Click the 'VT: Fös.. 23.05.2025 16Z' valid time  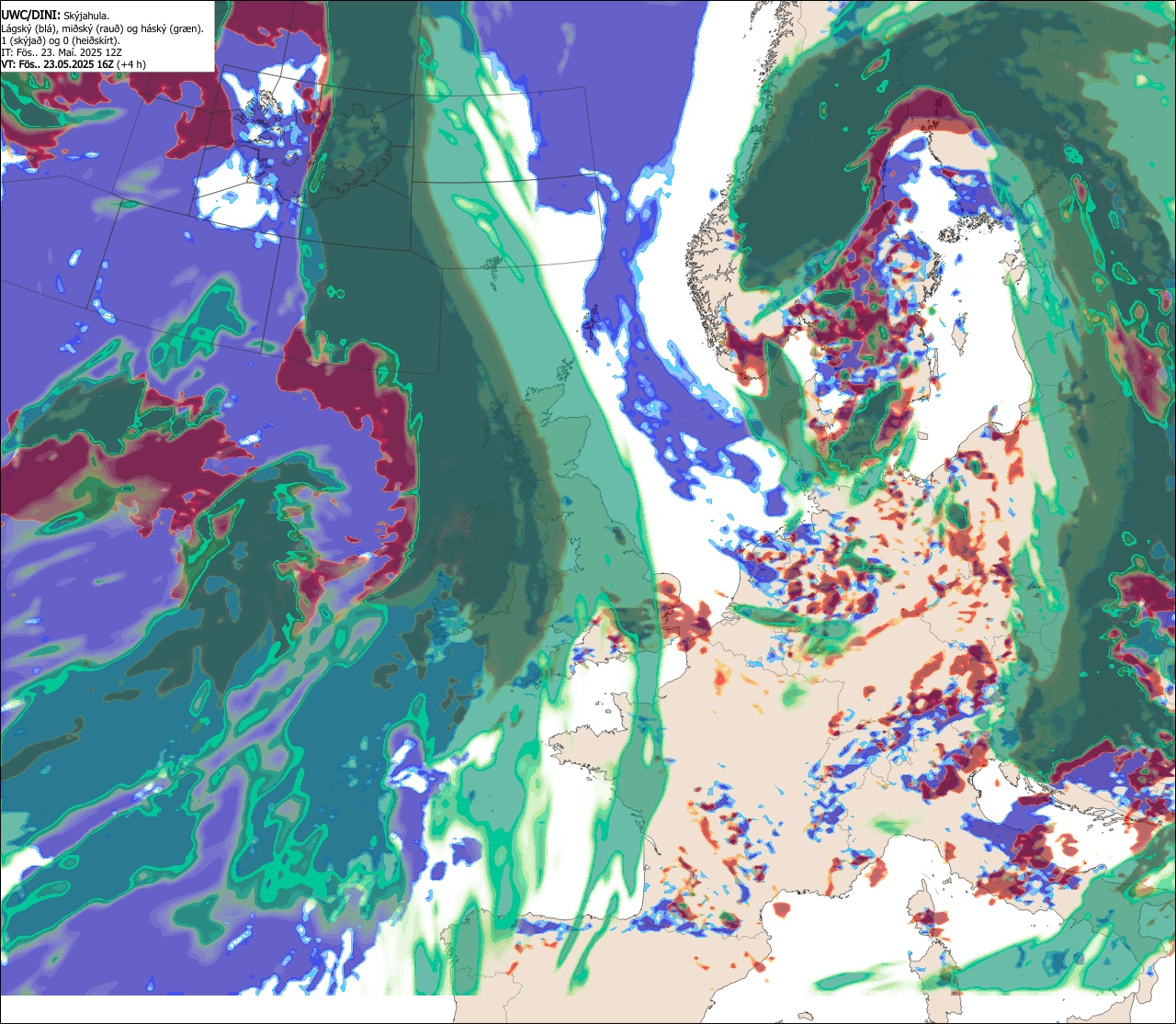tap(58, 64)
